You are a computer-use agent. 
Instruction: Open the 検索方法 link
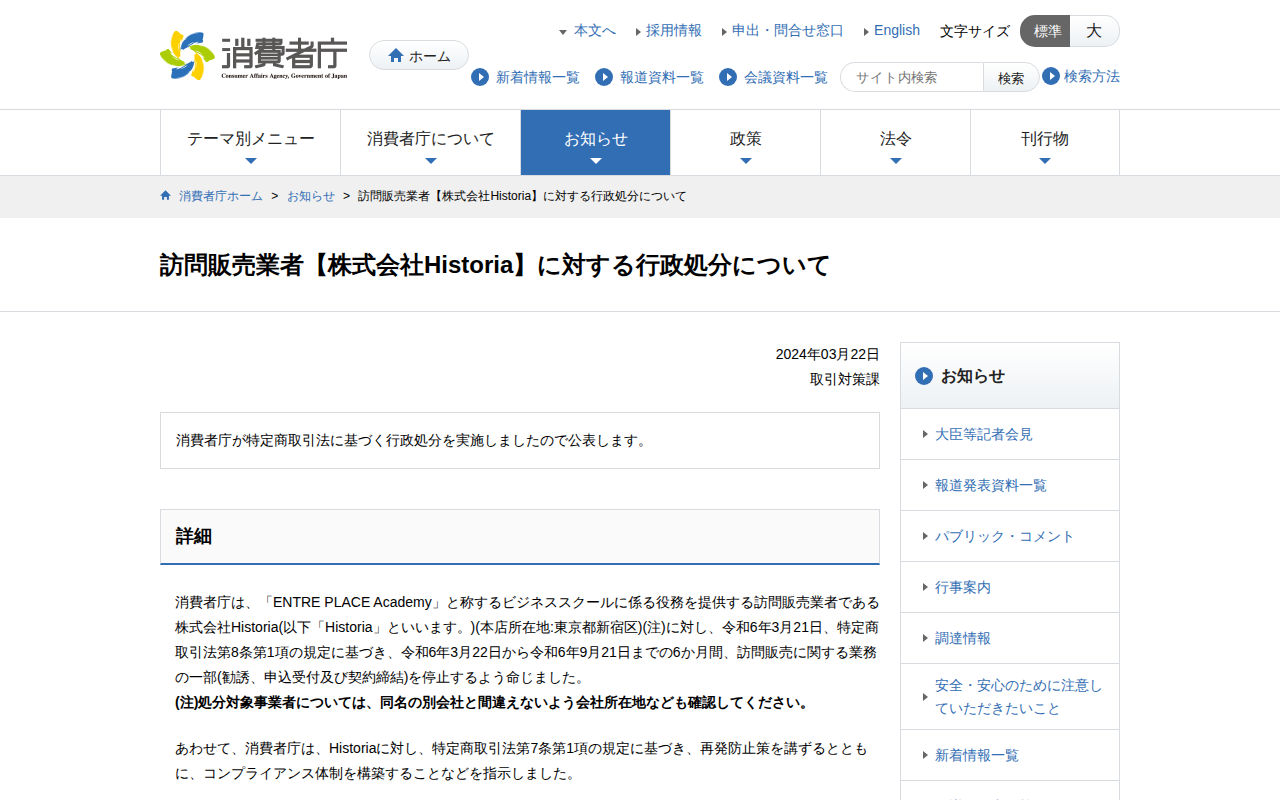pyautogui.click(x=1092, y=76)
